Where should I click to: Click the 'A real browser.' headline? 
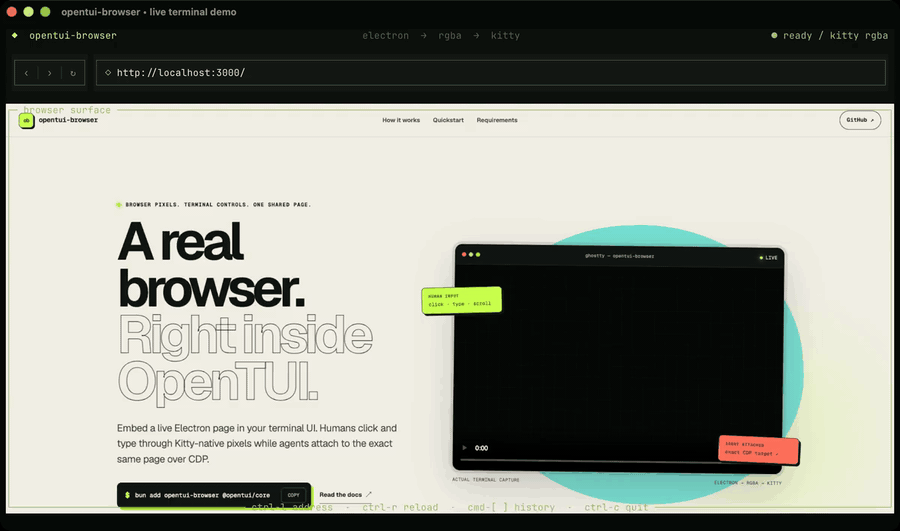pyautogui.click(x=211, y=265)
